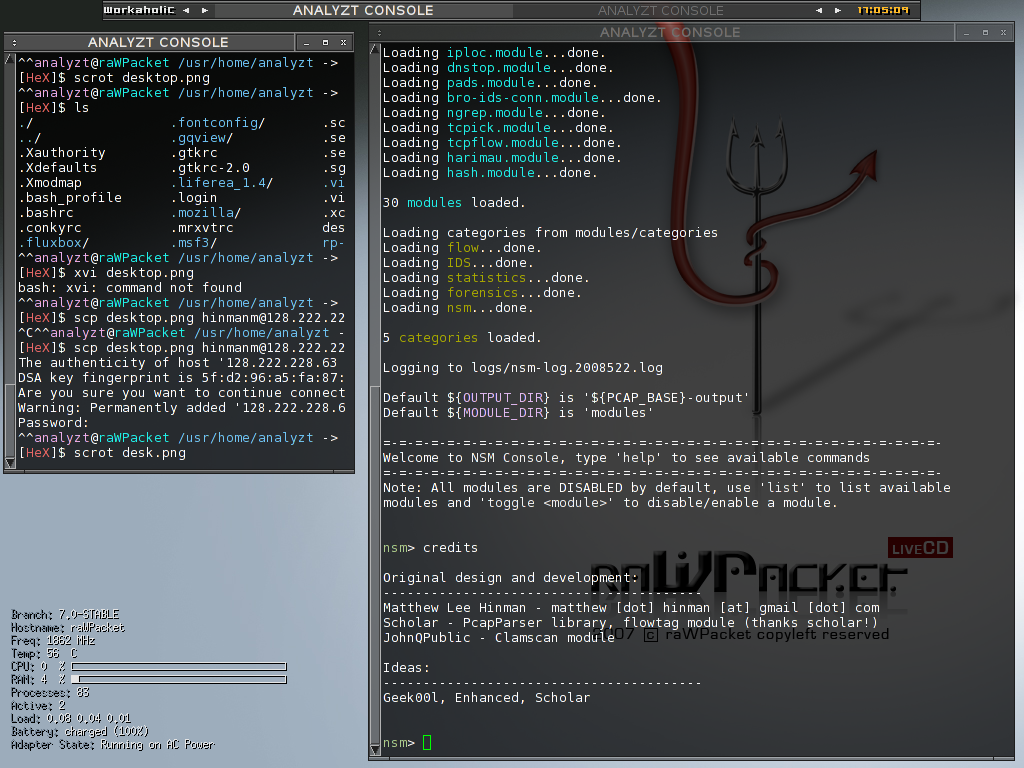Click the '.liferea_1.4/' directory entry
The width and height of the screenshot is (1024, 768).
pos(222,183)
